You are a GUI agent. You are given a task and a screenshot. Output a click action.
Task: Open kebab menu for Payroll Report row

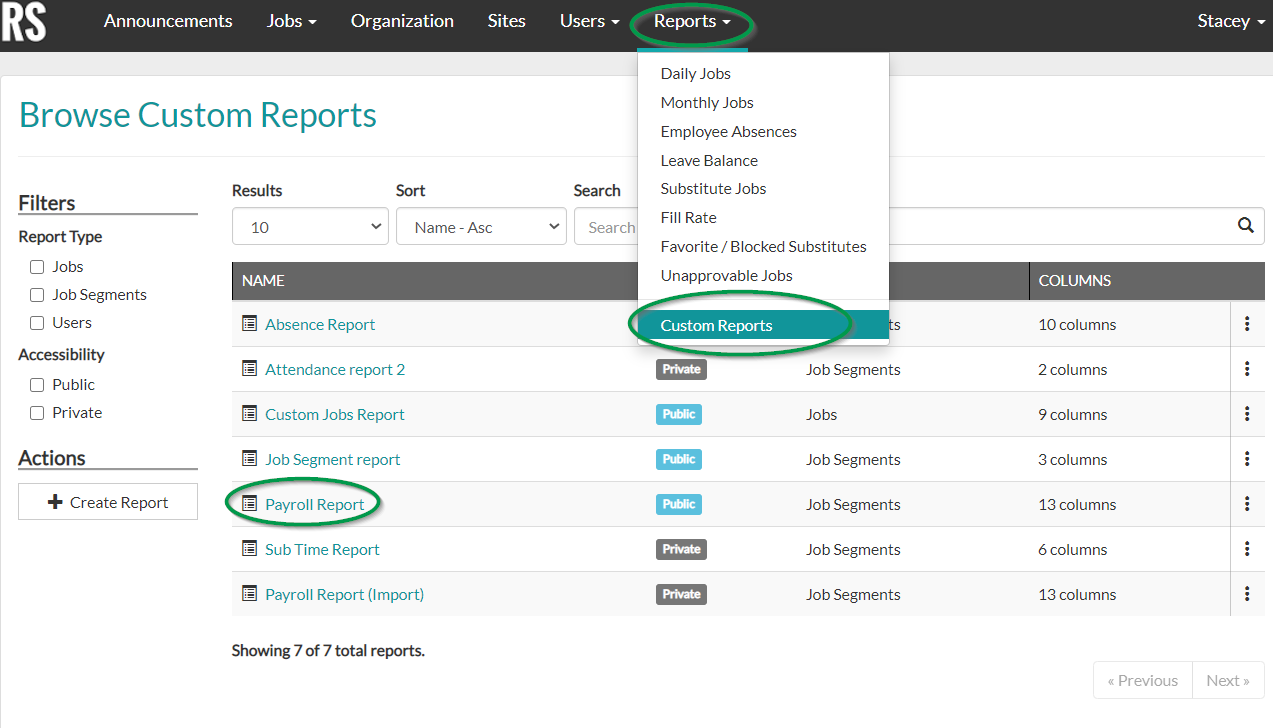pos(1247,504)
